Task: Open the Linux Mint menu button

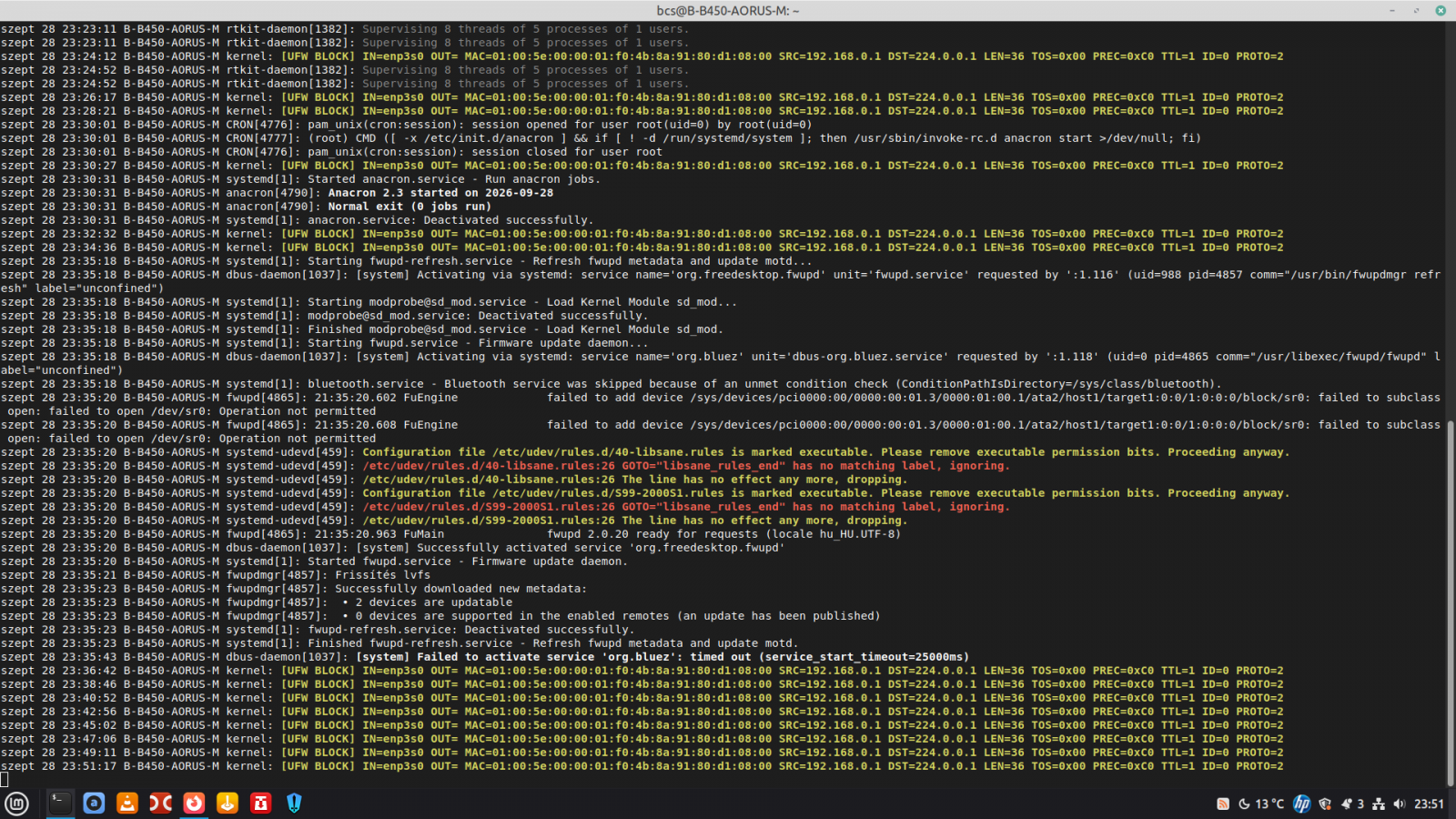Action: point(16,803)
